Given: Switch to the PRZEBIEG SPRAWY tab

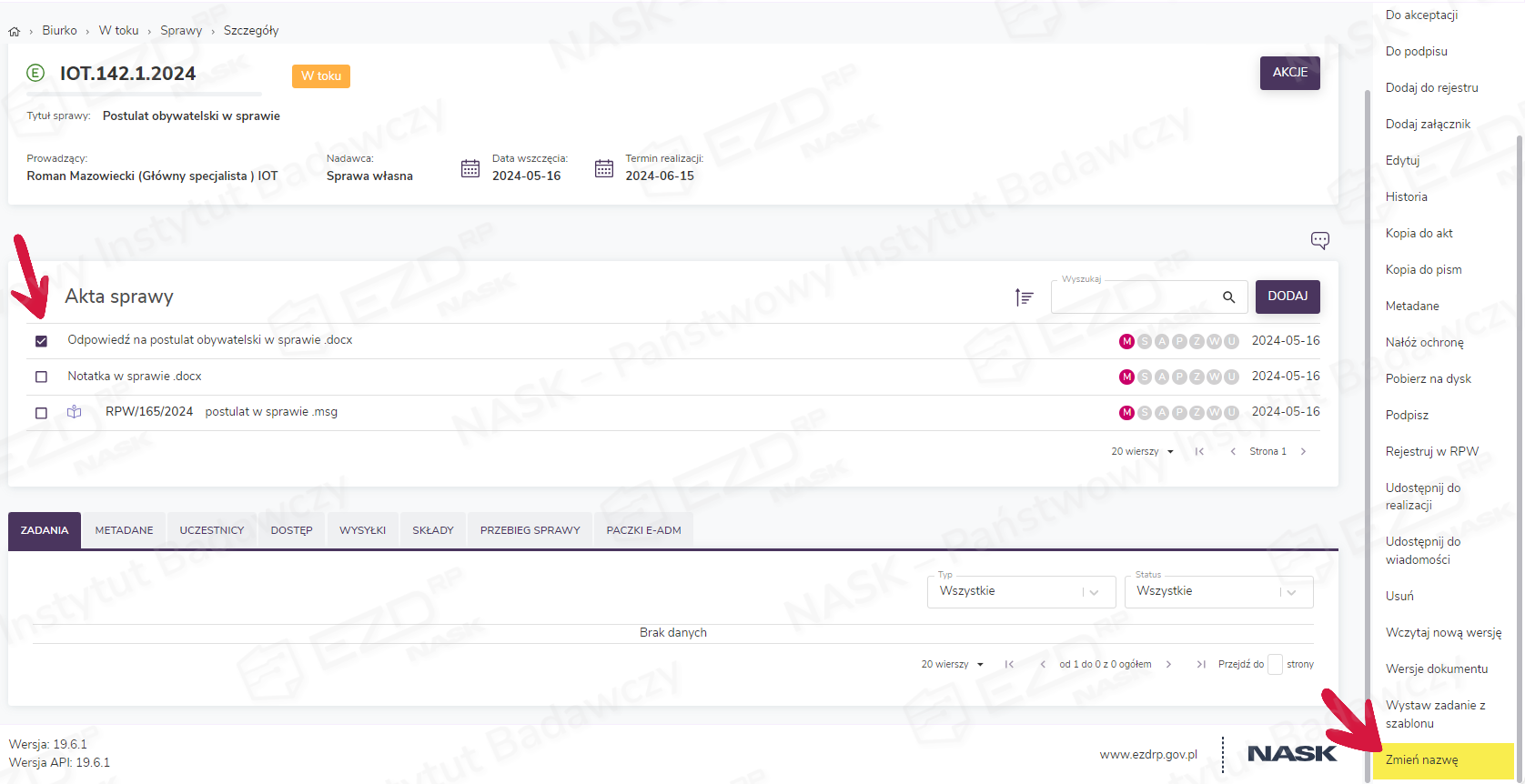Looking at the screenshot, I should point(530,530).
